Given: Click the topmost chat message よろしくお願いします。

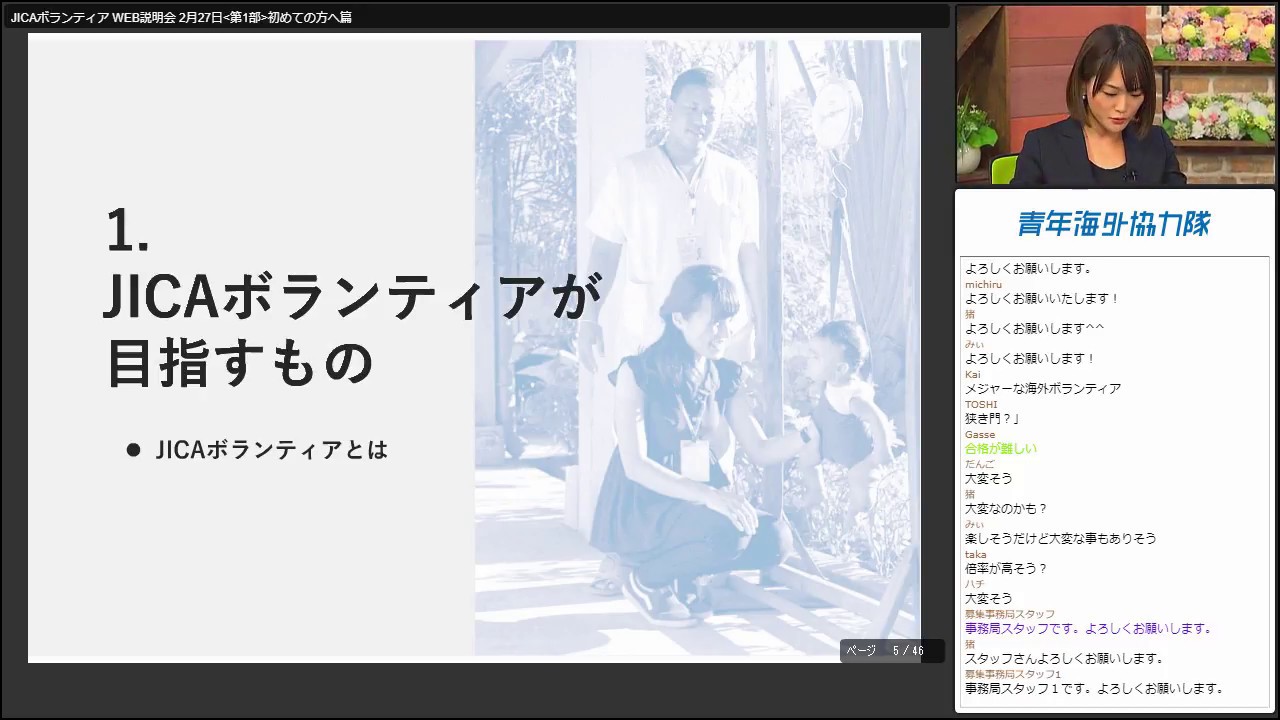Looking at the screenshot, I should click(x=1028, y=268).
